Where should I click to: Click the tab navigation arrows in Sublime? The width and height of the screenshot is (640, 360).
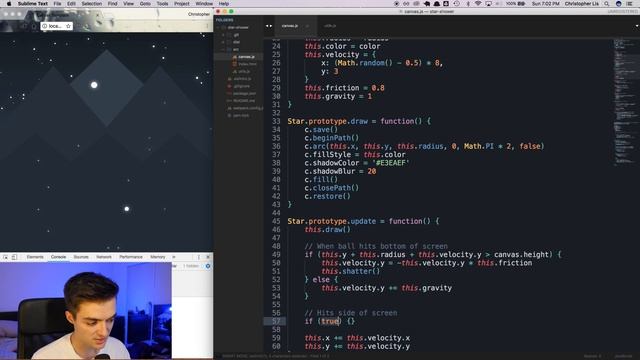tap(269, 26)
